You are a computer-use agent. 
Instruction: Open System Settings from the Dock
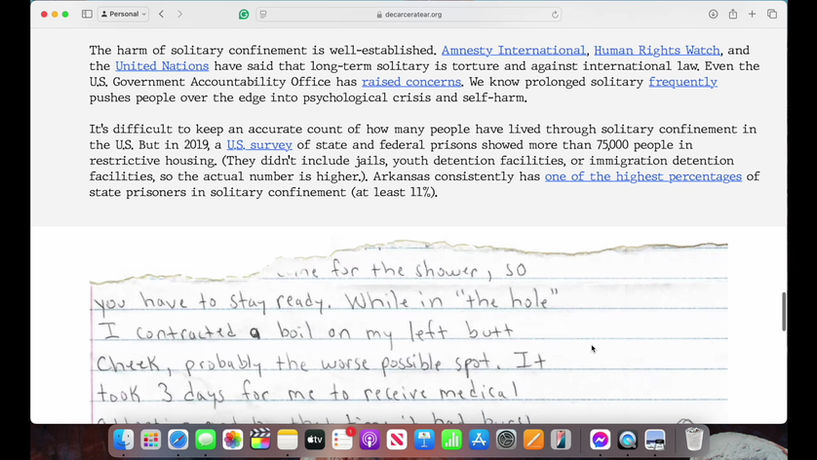pos(506,440)
